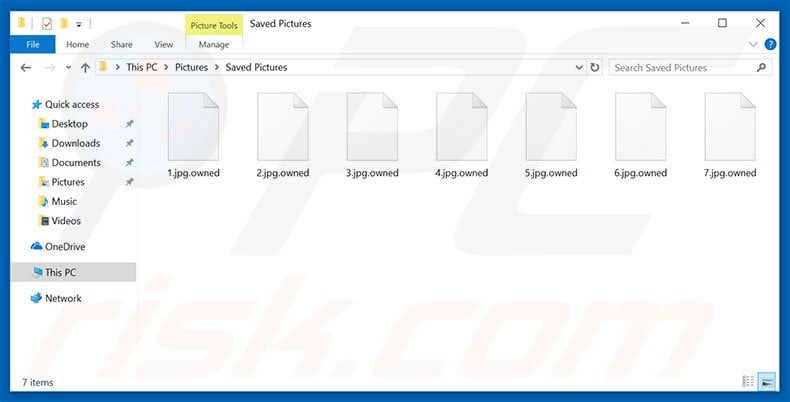Switch to Details view in status bar
Screen dimensions: 790x402
pyautogui.click(x=748, y=382)
